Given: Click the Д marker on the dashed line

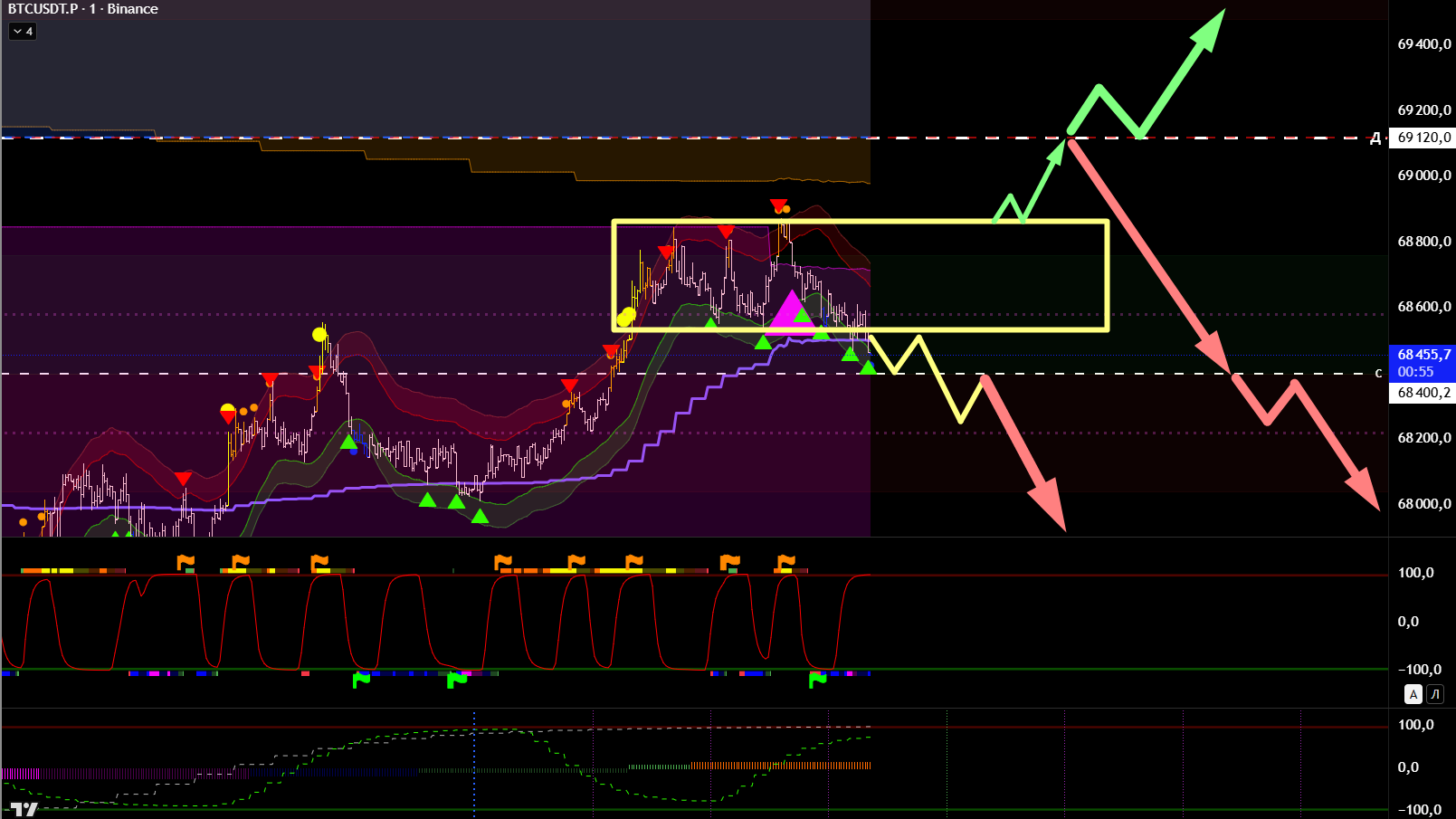Looking at the screenshot, I should (x=1375, y=138).
